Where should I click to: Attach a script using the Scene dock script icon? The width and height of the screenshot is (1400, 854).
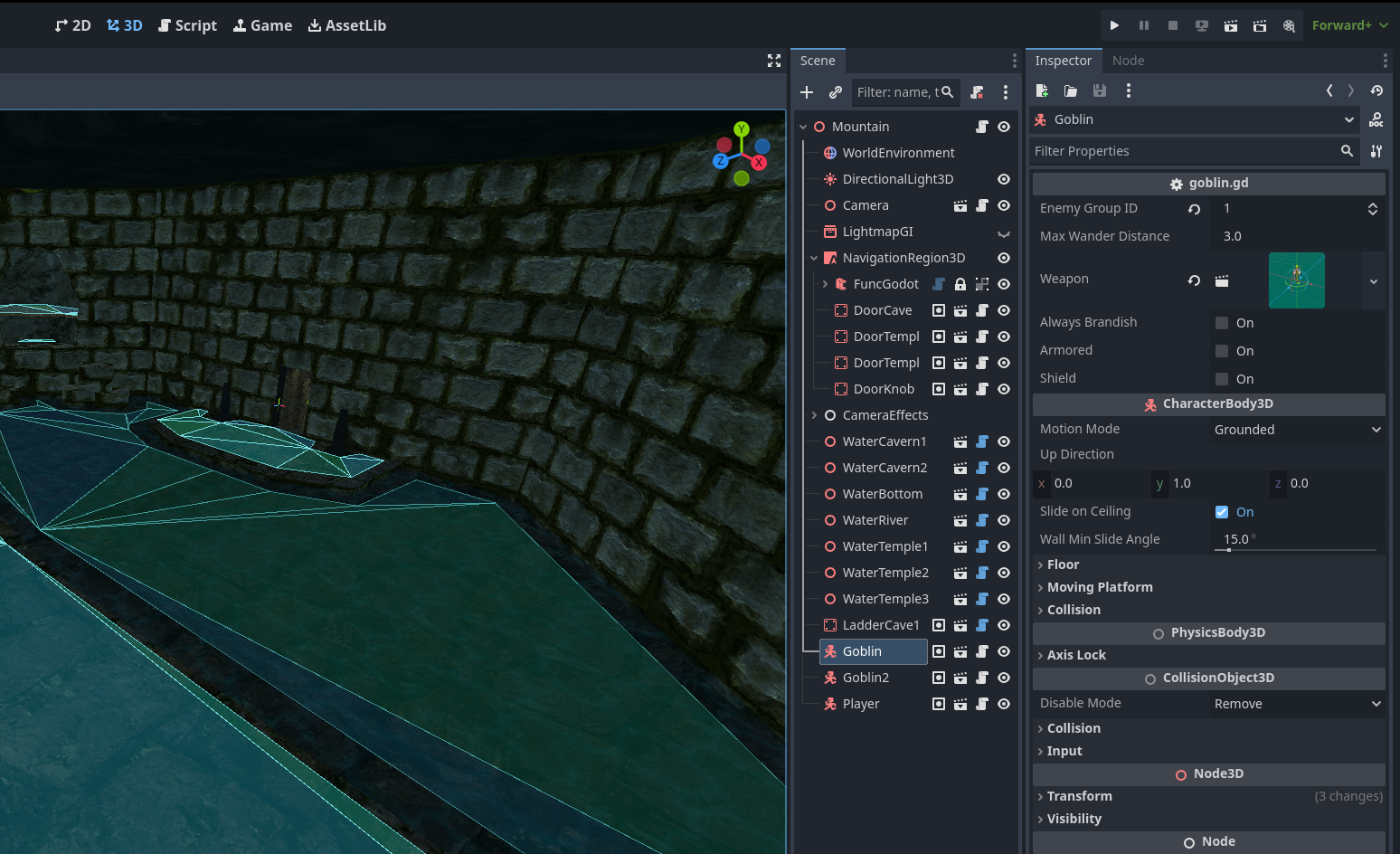click(977, 92)
